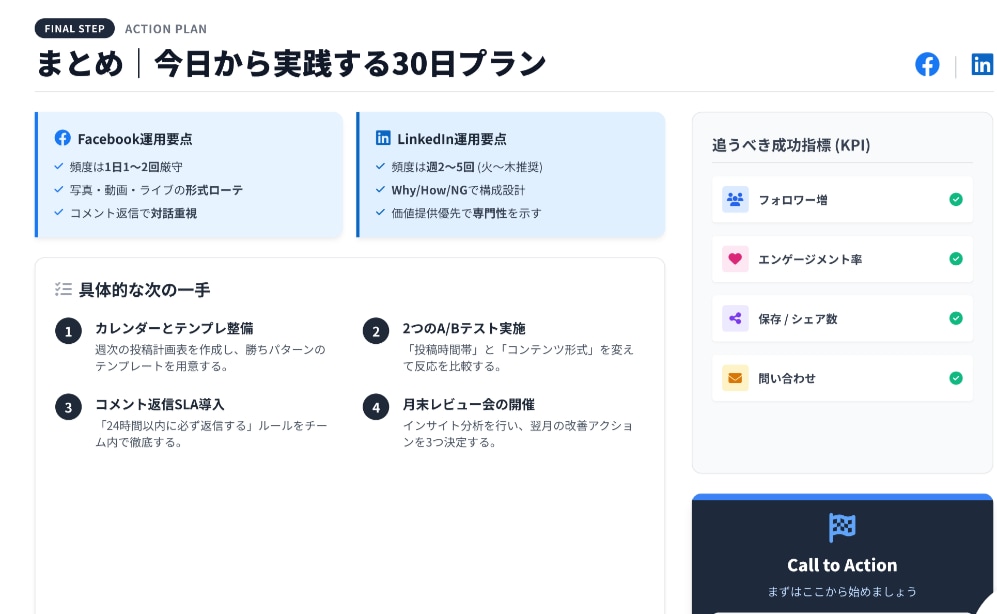Click the checklist icon beside 具体的な次の一手
Image resolution: width=997 pixels, height=614 pixels.
pos(63,289)
